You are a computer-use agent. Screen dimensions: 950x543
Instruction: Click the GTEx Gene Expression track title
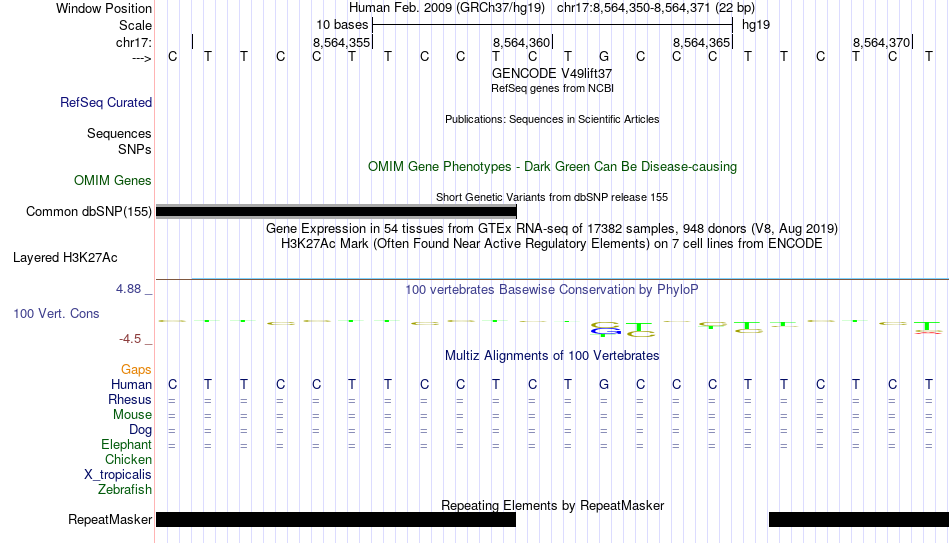(552, 228)
